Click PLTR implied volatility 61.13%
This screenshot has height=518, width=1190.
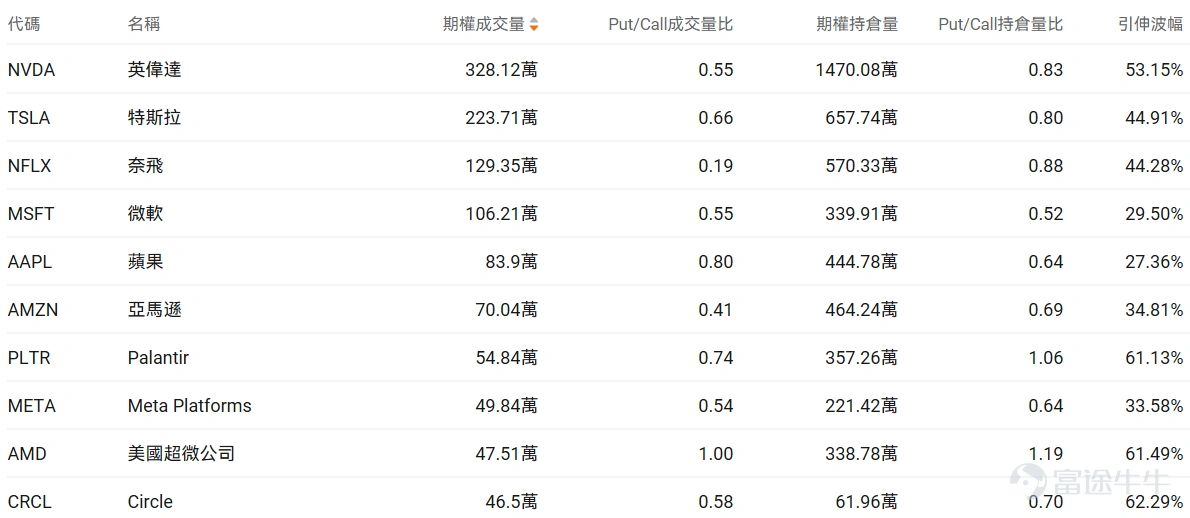coord(1154,357)
